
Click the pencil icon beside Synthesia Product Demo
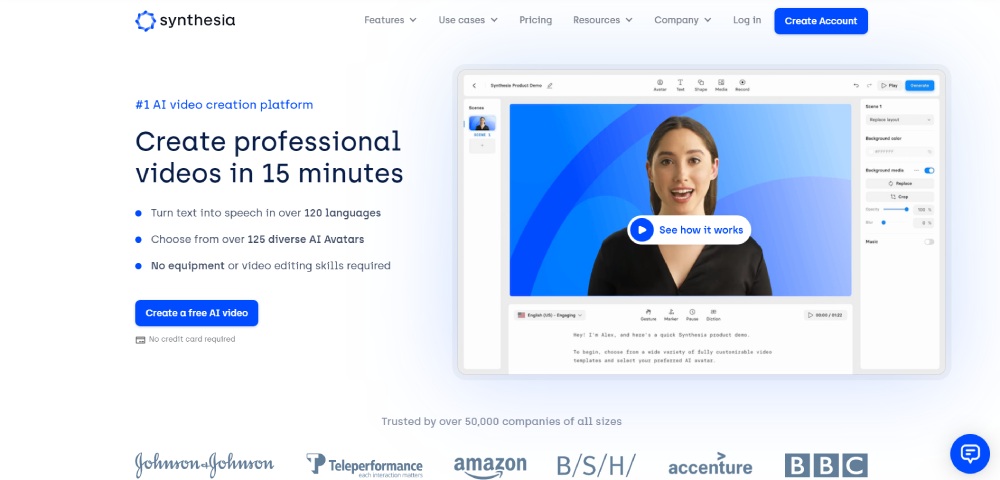click(550, 85)
